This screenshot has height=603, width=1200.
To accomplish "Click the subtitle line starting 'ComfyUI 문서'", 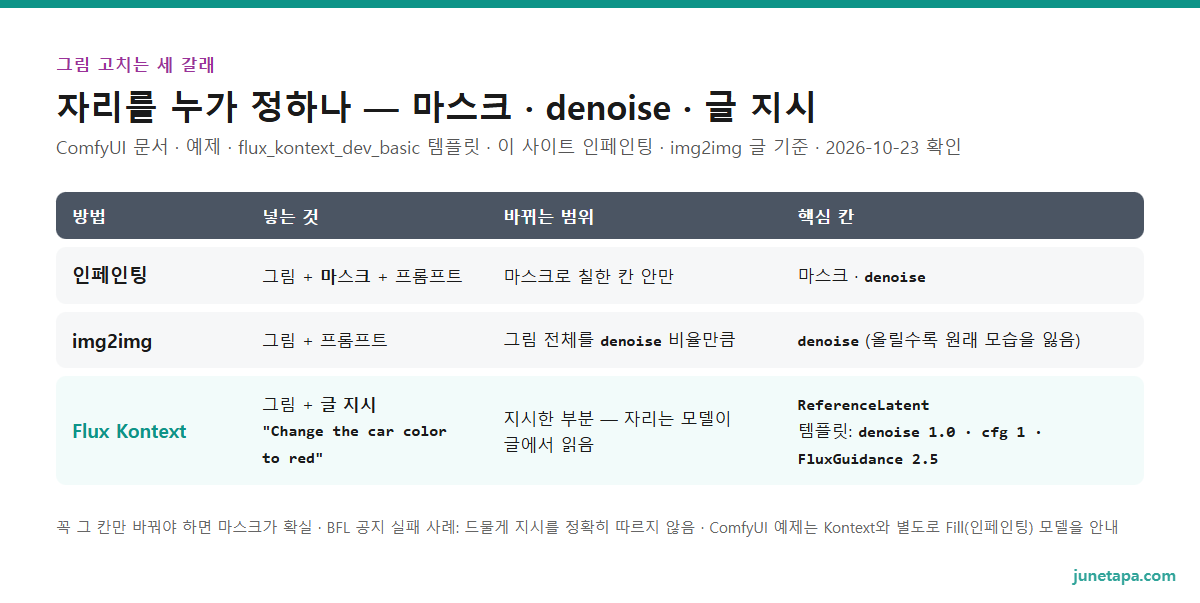I will click(x=508, y=148).
